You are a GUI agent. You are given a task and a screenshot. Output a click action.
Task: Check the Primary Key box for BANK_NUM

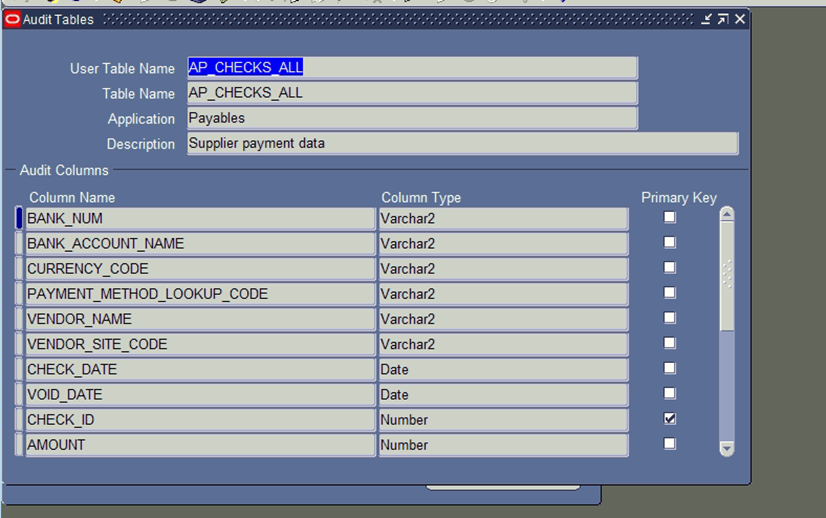pos(670,217)
